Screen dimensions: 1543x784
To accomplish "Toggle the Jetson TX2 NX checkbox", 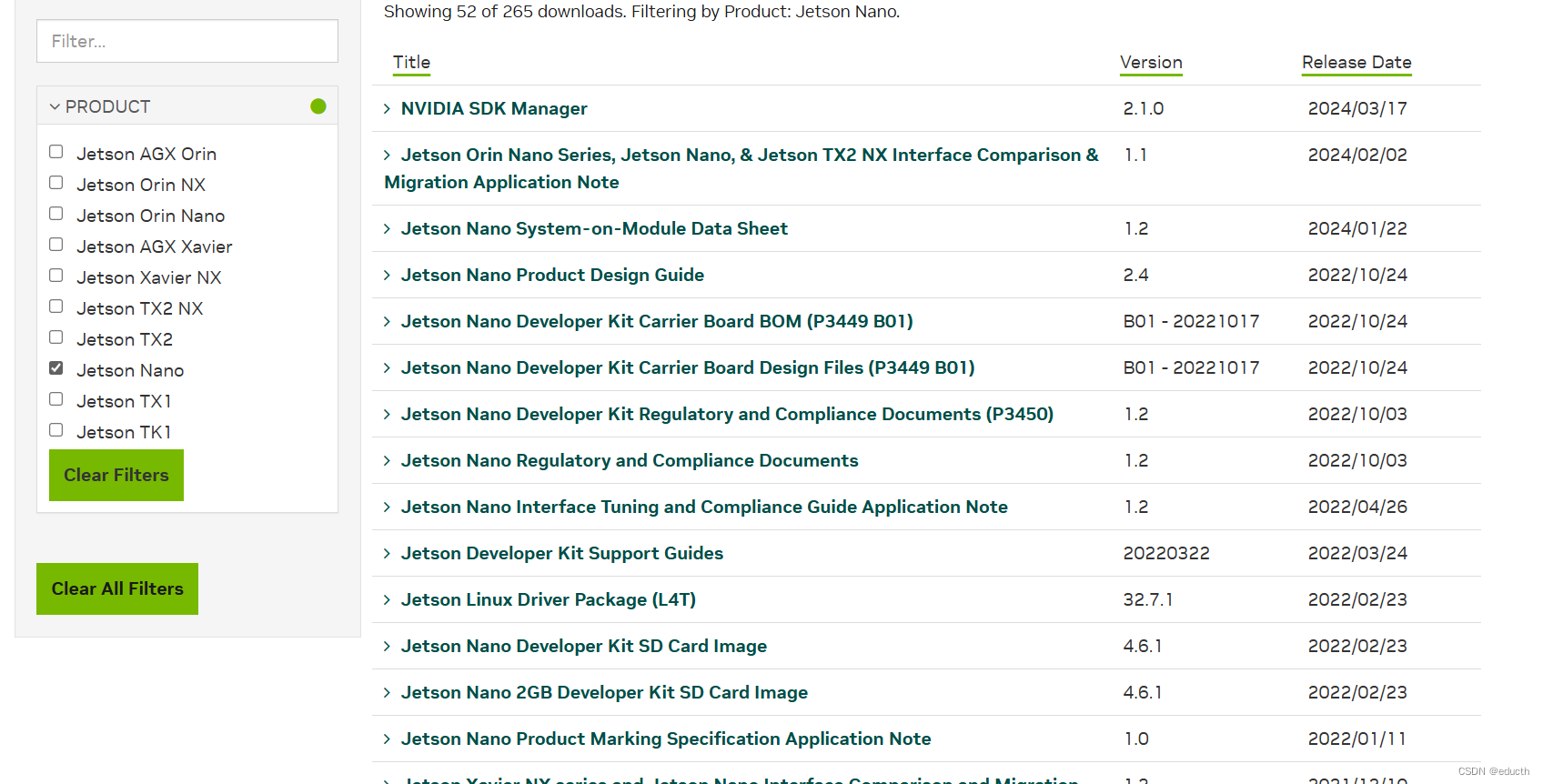I will 56,307.
